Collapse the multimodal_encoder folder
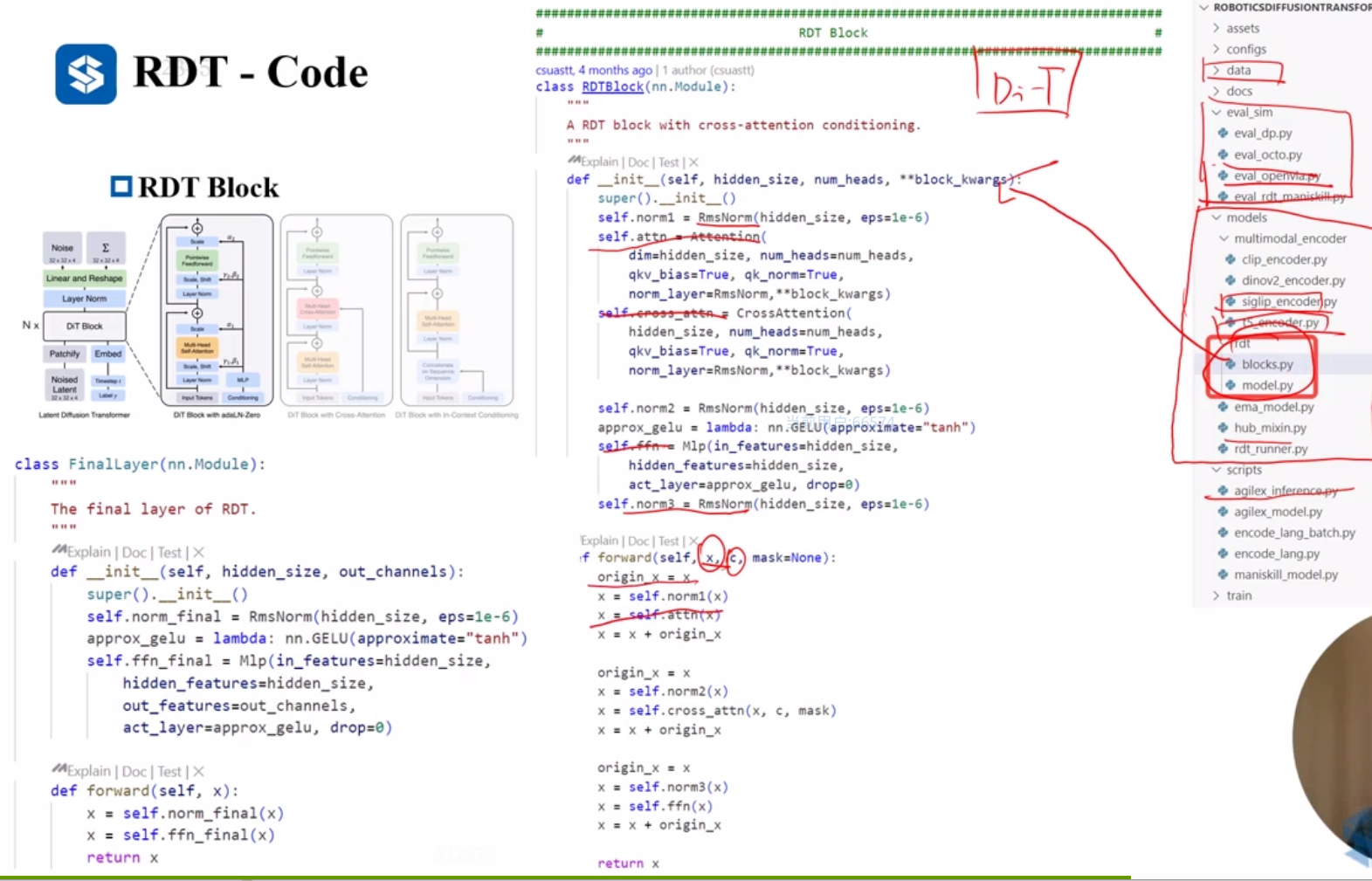 (x=1224, y=238)
